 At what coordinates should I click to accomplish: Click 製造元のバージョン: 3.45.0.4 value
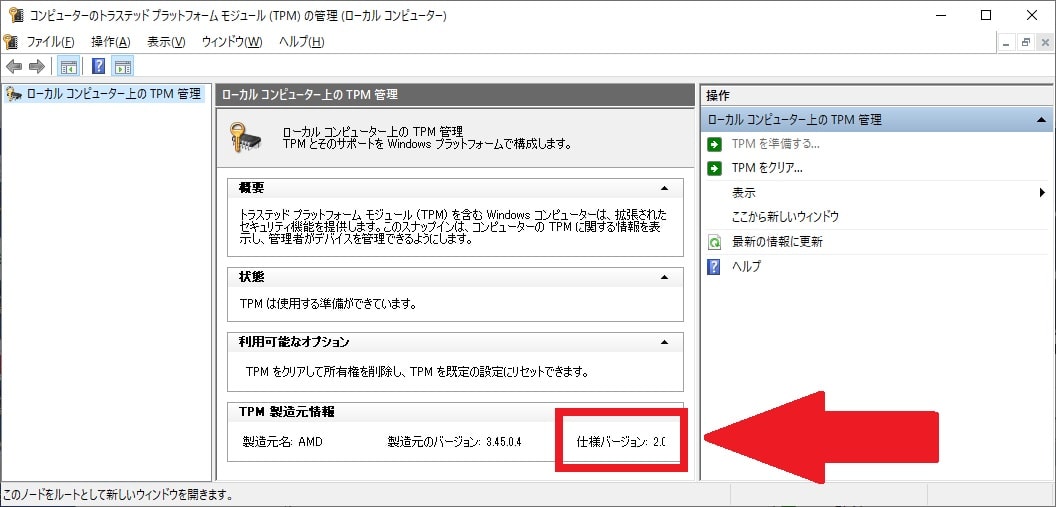pyautogui.click(x=455, y=442)
